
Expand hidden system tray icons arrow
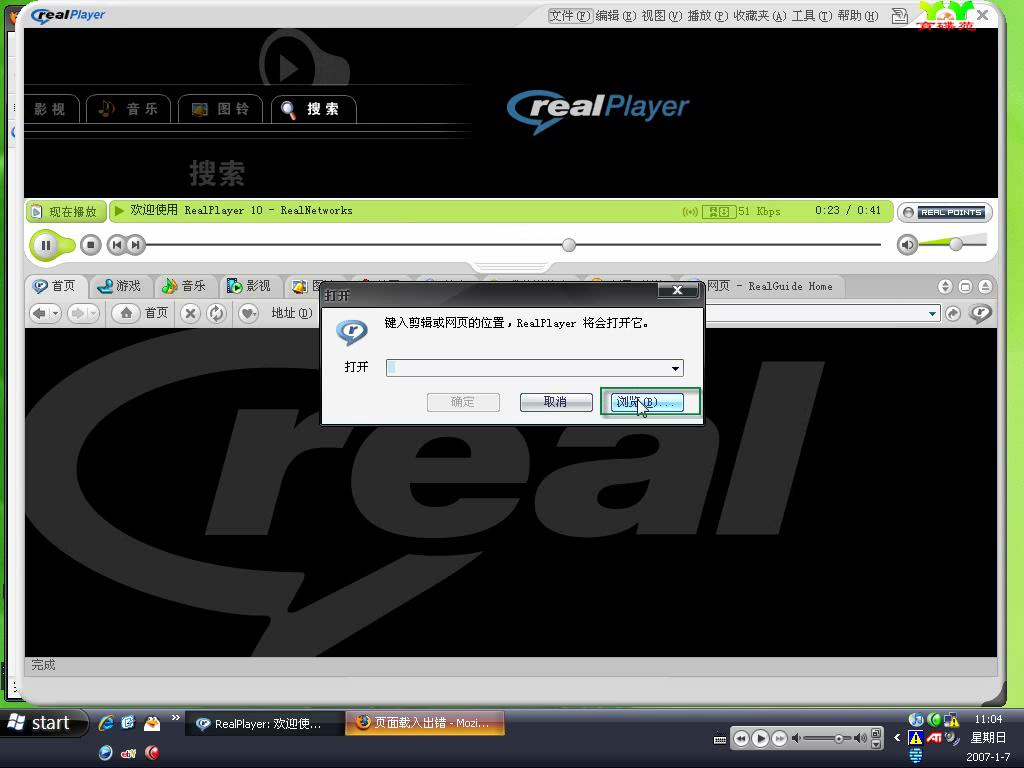tap(897, 738)
